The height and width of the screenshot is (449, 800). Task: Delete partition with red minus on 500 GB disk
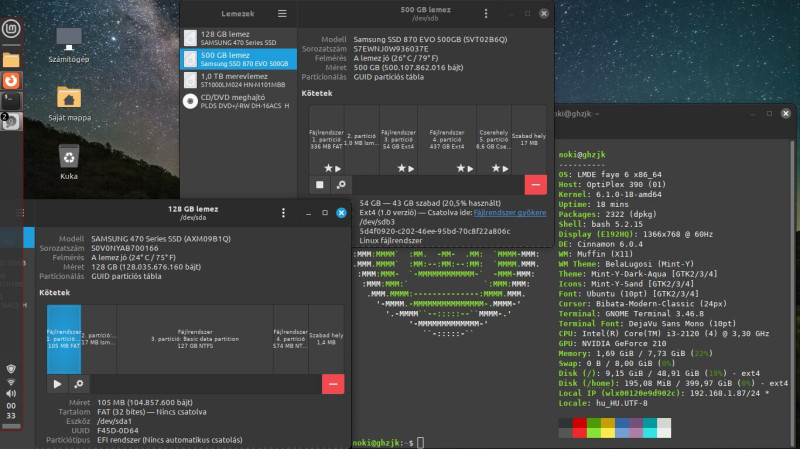click(536, 185)
